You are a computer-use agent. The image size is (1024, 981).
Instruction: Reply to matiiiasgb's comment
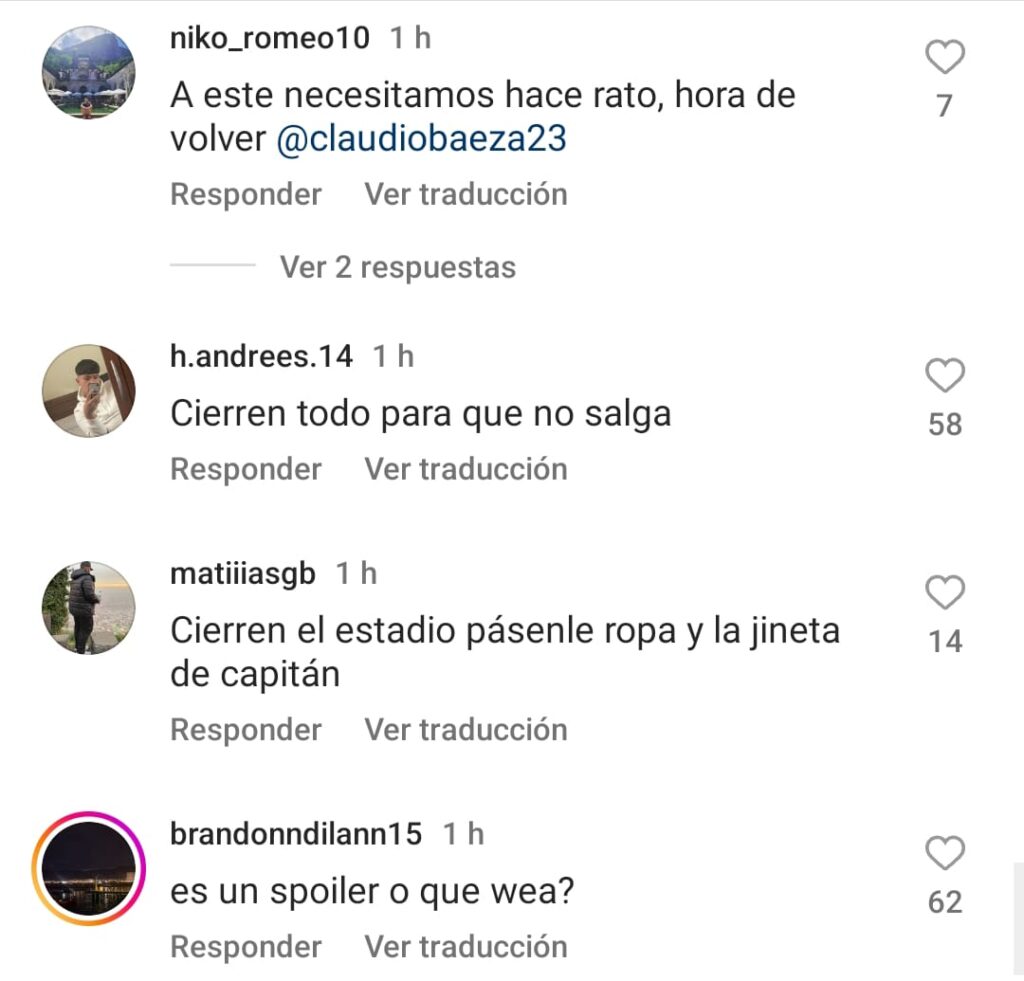[246, 730]
